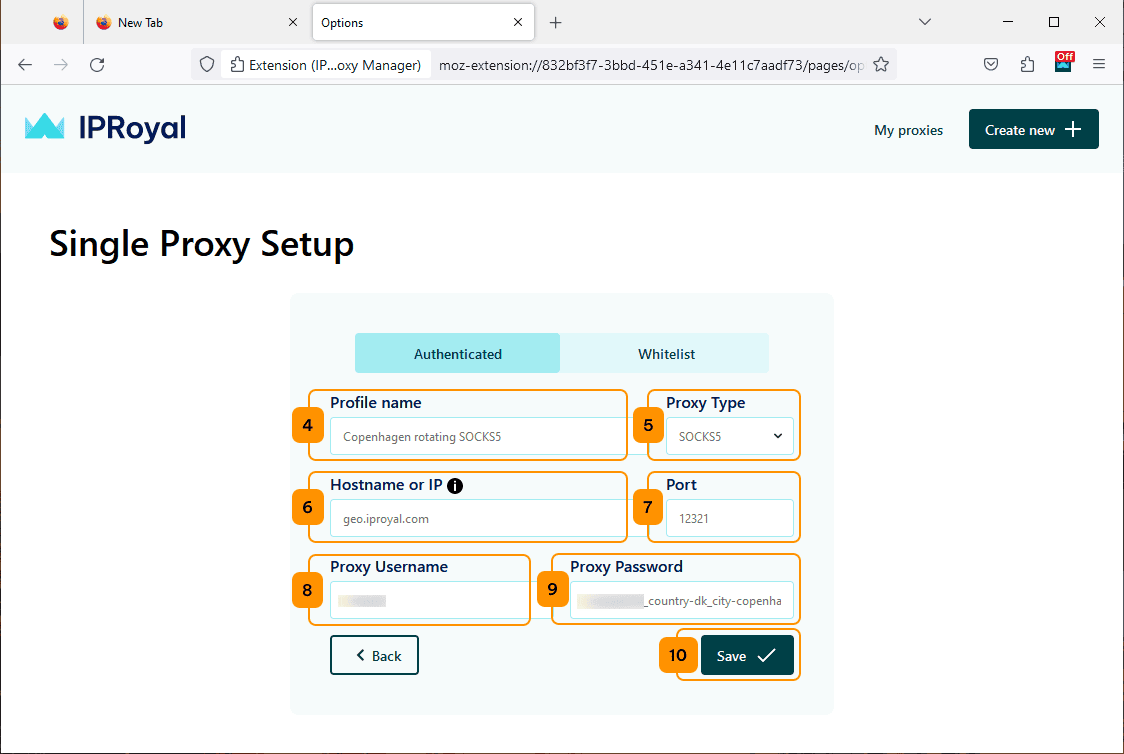This screenshot has height=754, width=1124.
Task: Click the IPRoyal logo
Action: (105, 128)
